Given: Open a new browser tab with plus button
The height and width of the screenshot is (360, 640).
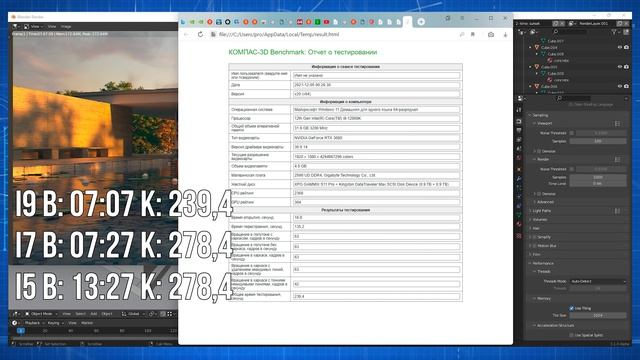Looking at the screenshot, I should (421, 22).
